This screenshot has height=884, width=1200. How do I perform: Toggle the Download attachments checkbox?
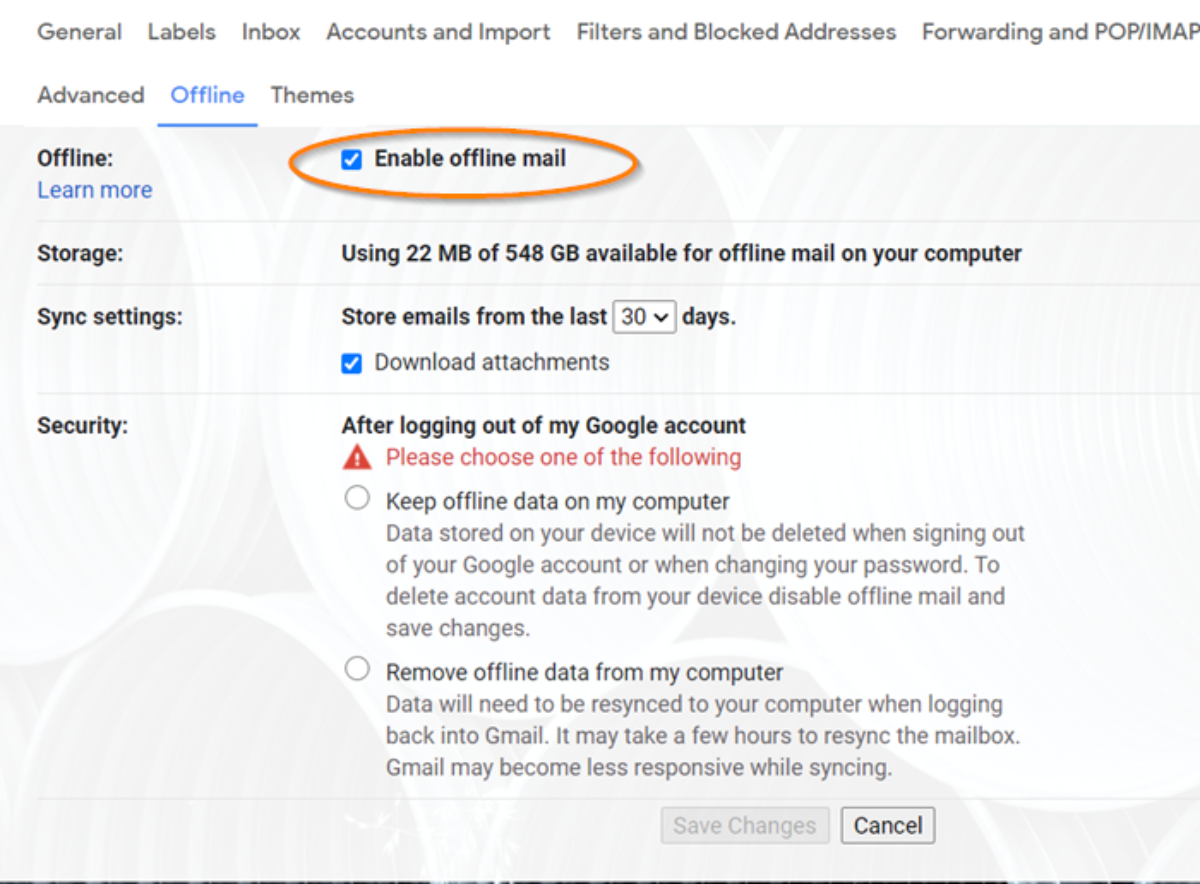pyautogui.click(x=351, y=363)
